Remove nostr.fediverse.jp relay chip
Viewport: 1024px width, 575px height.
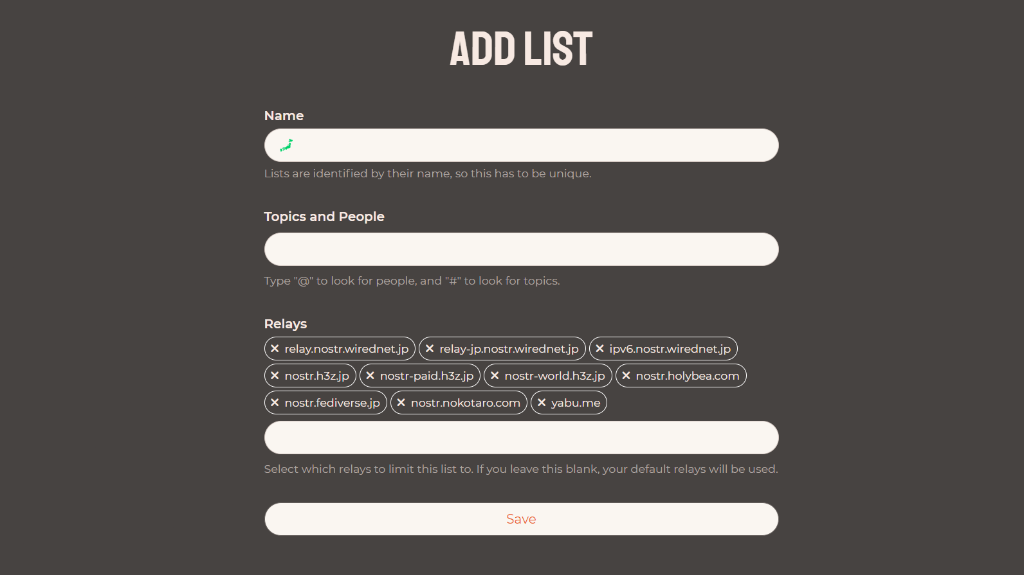[274, 403]
